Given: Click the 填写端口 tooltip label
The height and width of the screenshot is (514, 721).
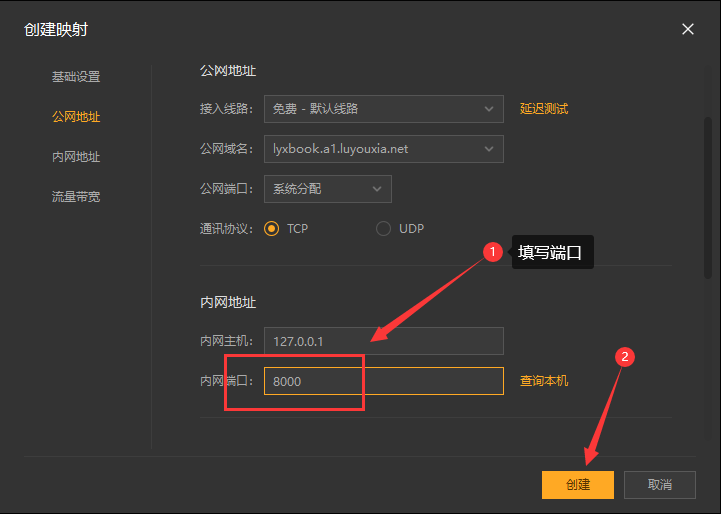Looking at the screenshot, I should point(553,253).
